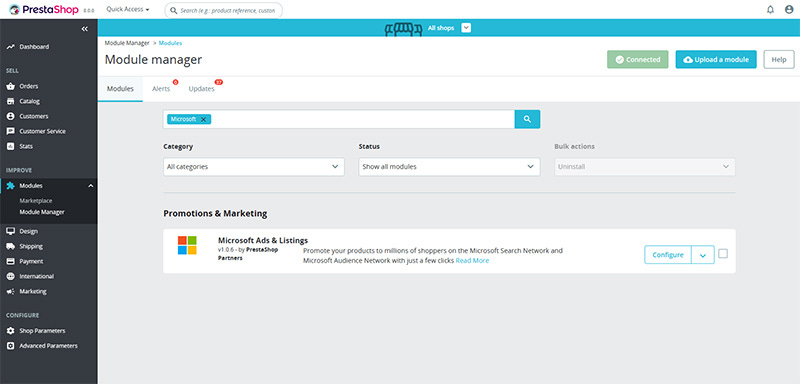Switch to the Alerts tab

(161, 89)
